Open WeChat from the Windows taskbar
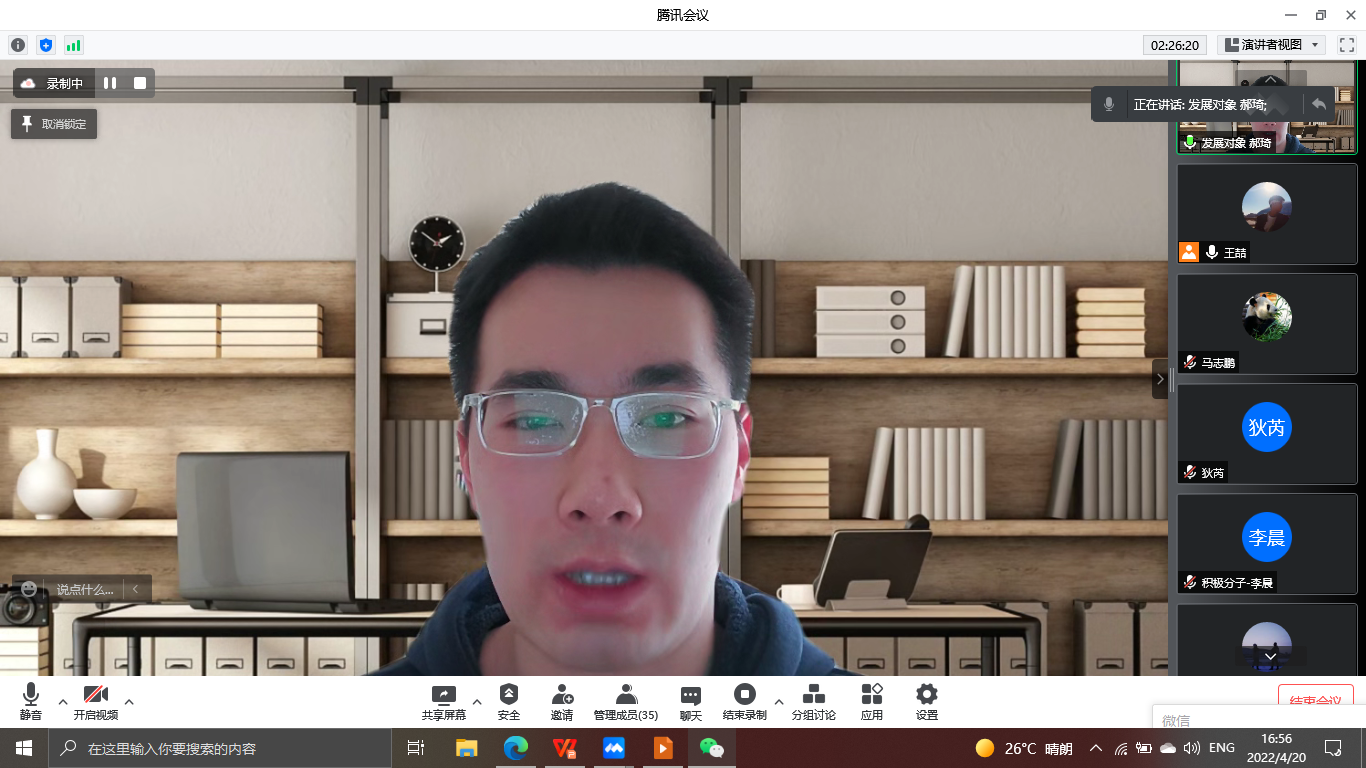 (x=711, y=748)
